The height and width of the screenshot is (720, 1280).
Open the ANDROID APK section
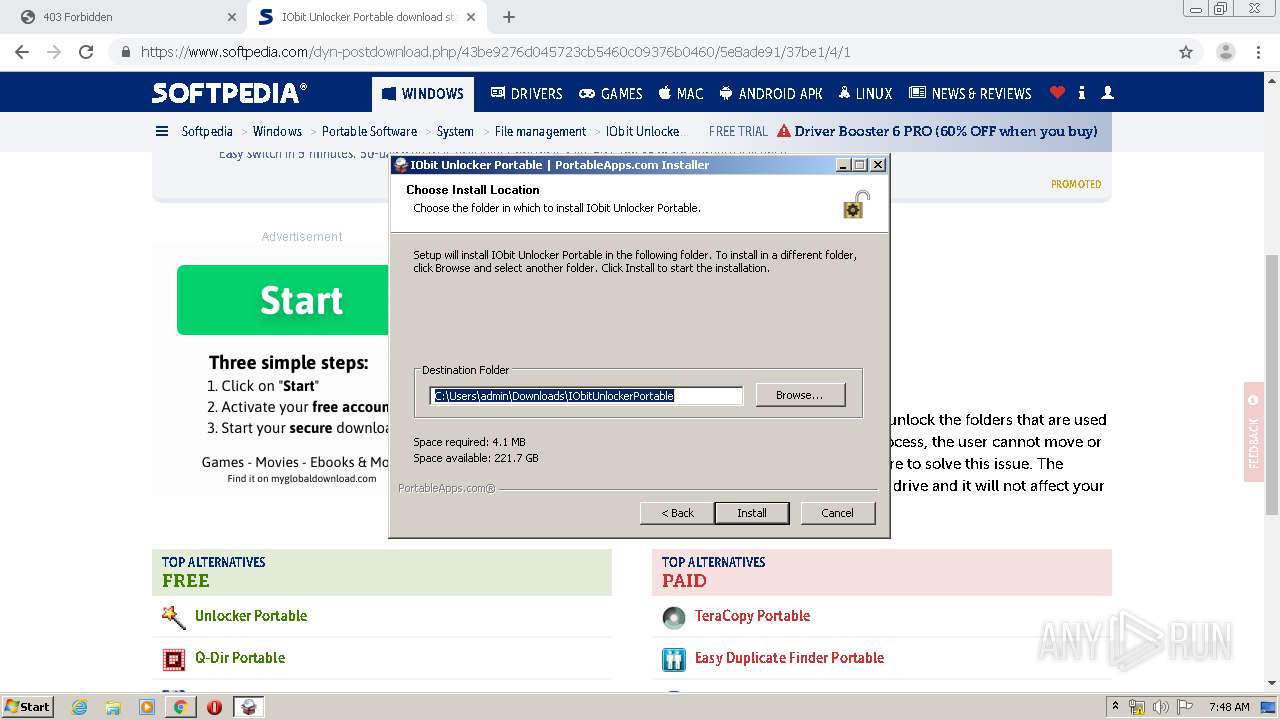(771, 94)
